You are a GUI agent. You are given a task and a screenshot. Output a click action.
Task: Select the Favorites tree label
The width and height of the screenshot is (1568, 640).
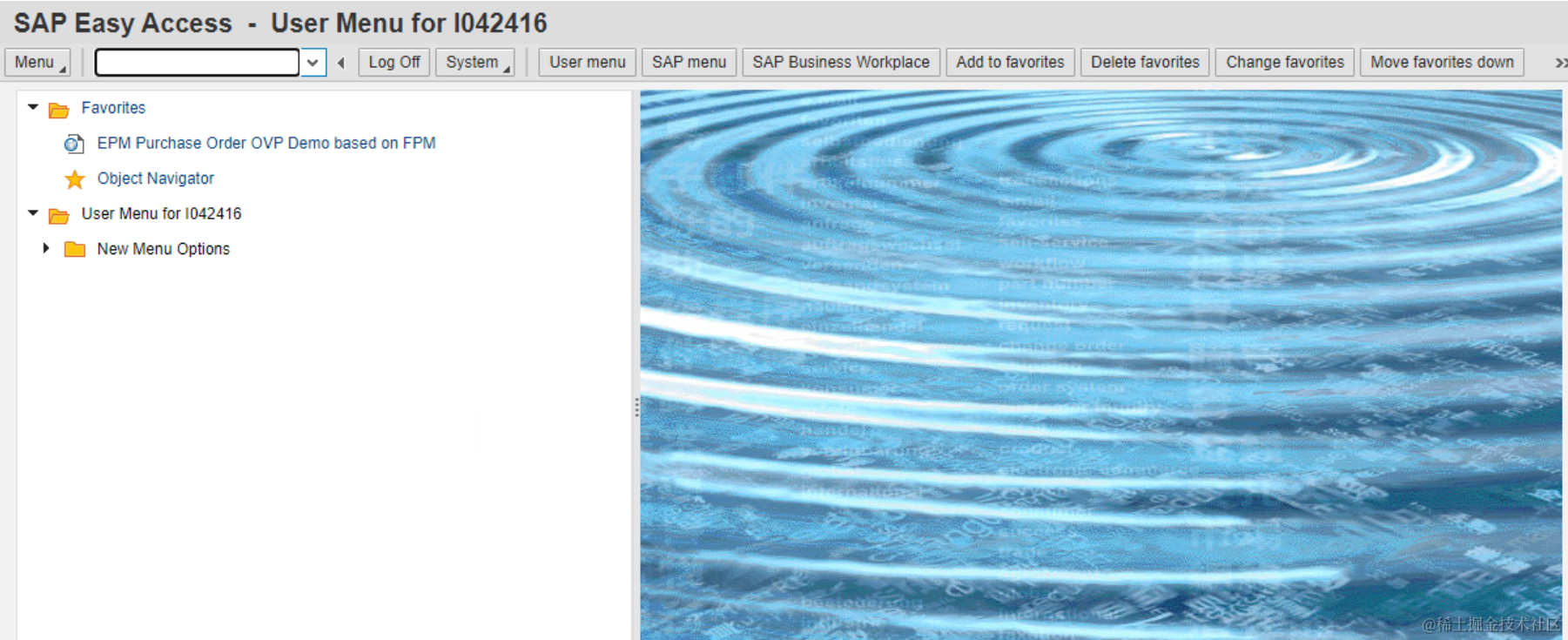pyautogui.click(x=113, y=108)
